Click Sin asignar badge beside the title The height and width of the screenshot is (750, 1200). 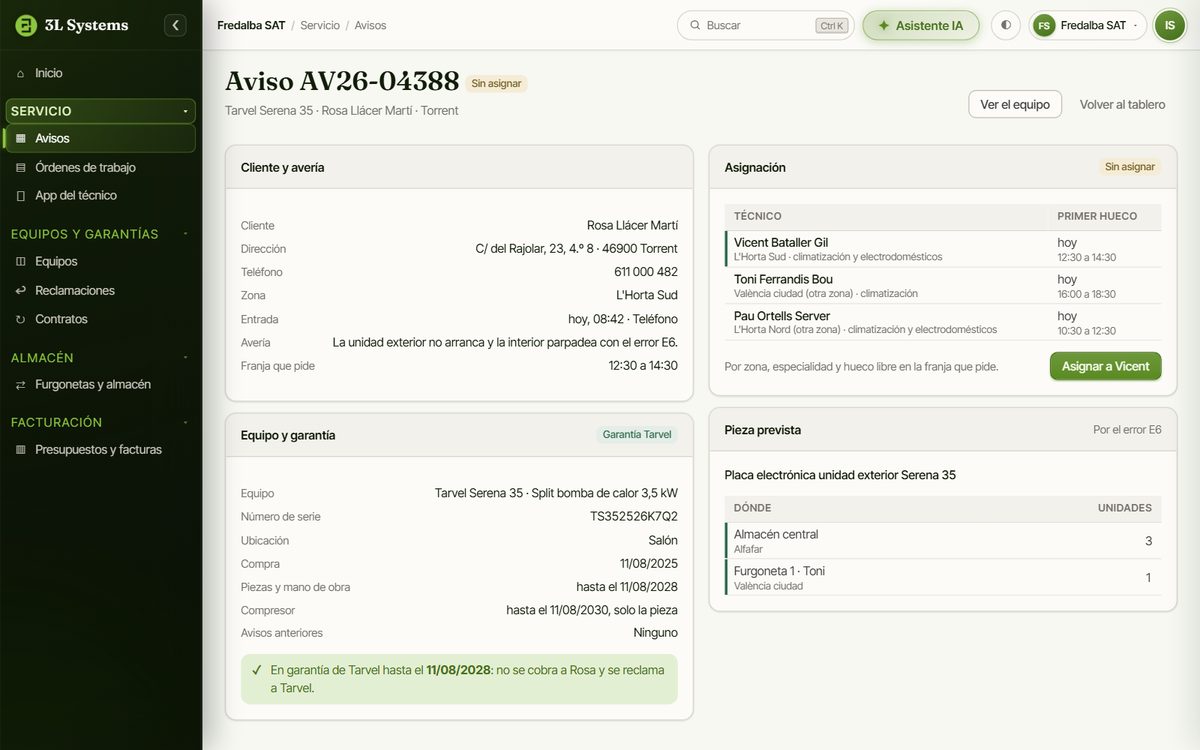[496, 84]
